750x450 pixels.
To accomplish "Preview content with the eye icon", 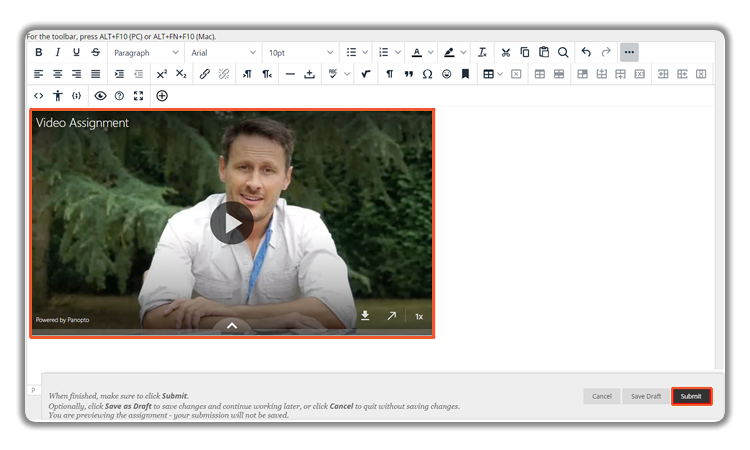I will pyautogui.click(x=100, y=96).
